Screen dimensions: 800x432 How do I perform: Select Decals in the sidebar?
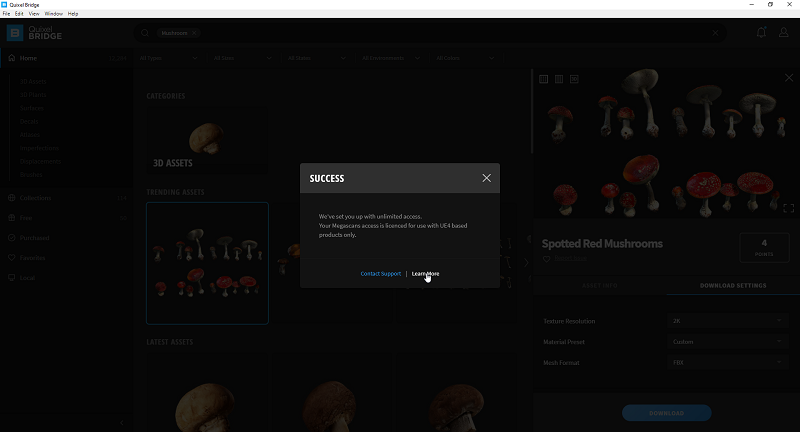29,121
